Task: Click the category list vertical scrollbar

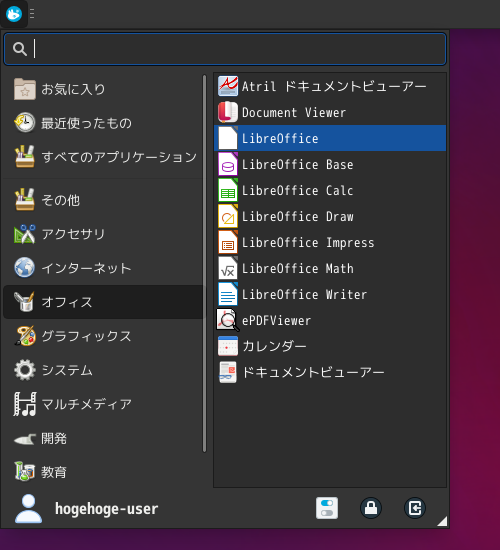Action: pyautogui.click(x=205, y=263)
